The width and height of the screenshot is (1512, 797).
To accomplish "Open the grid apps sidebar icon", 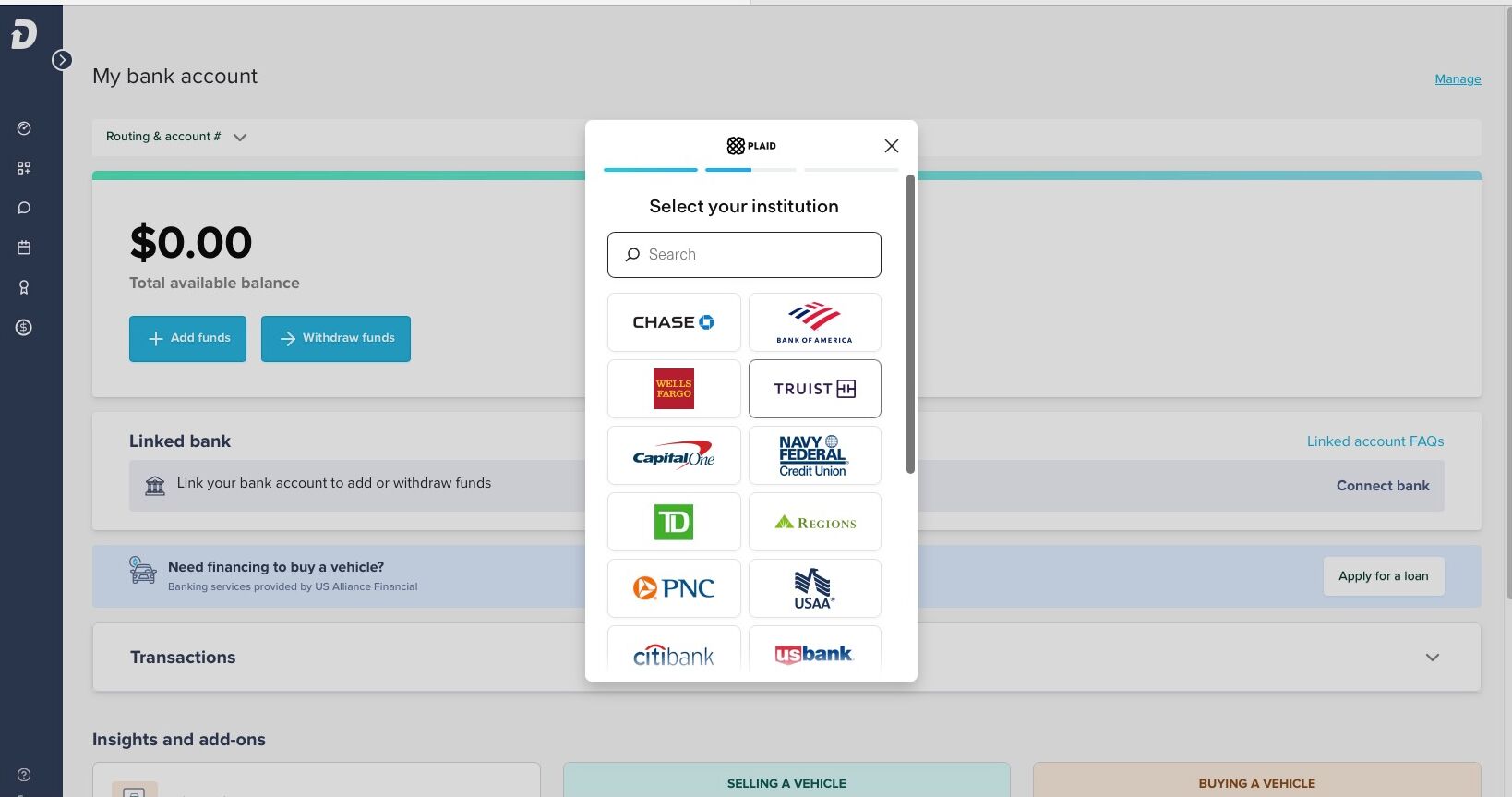I will coord(24,168).
